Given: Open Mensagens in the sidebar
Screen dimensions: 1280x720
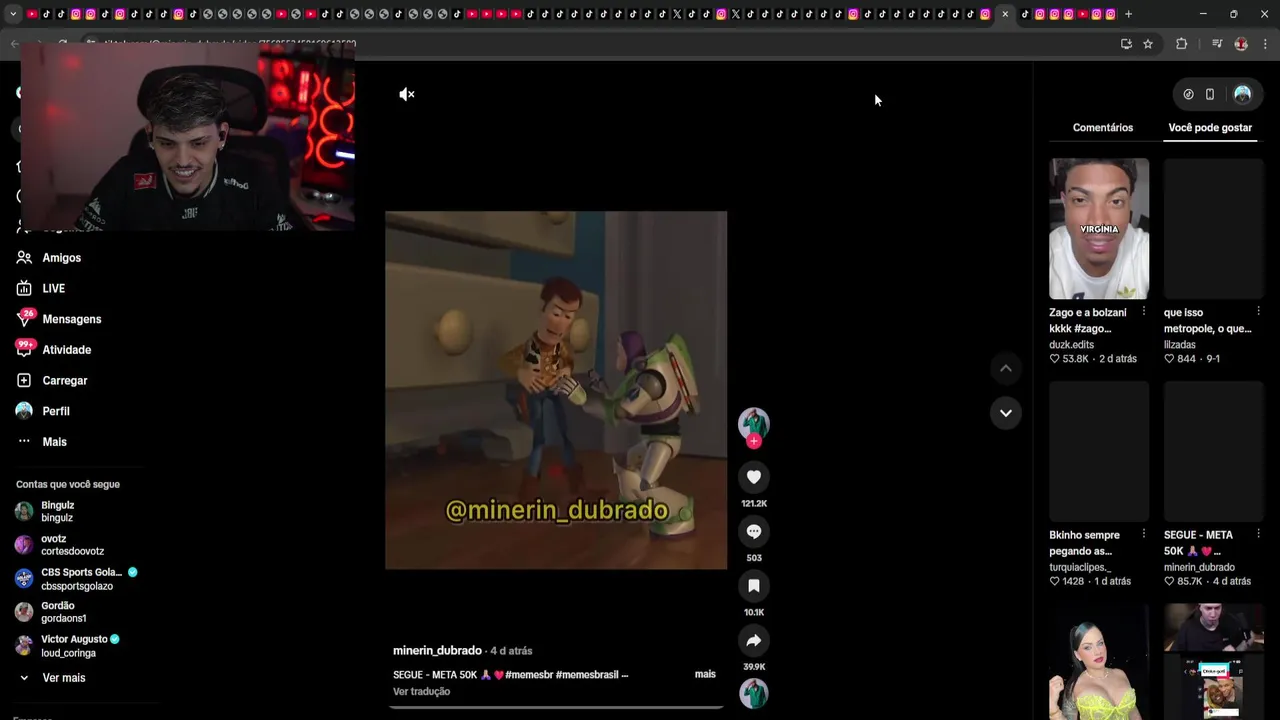Looking at the screenshot, I should click(72, 319).
